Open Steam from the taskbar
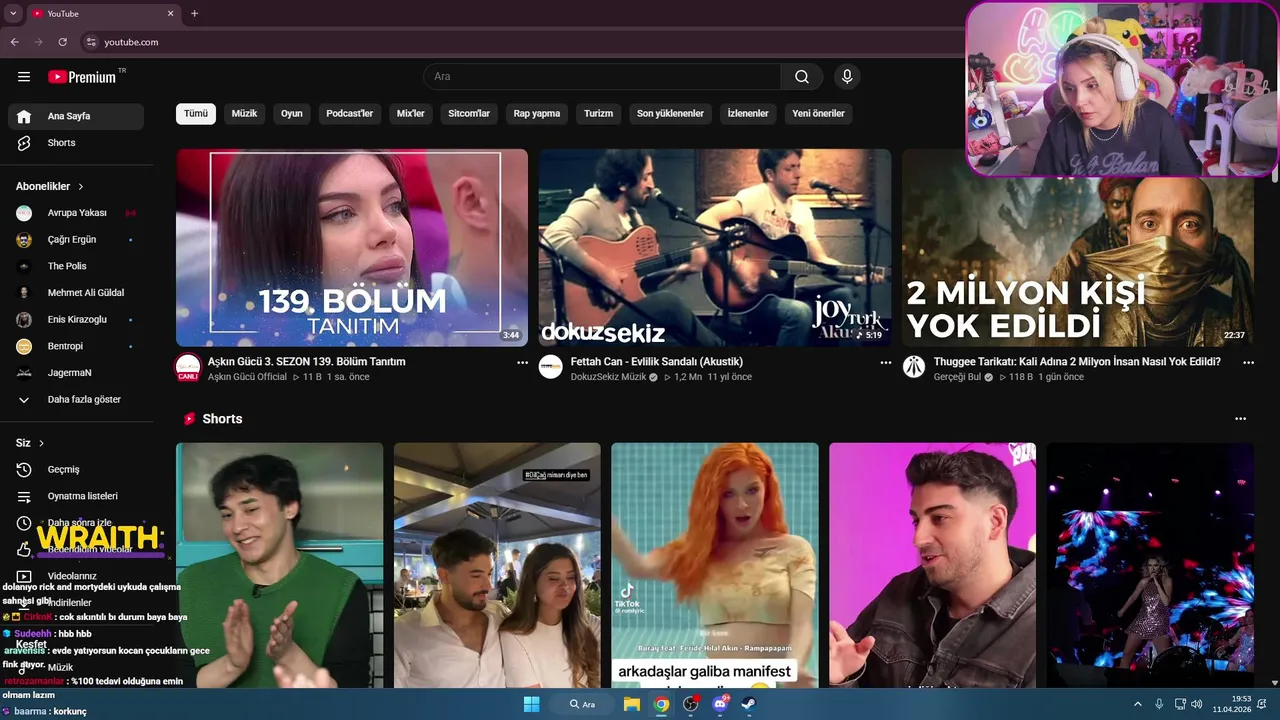The height and width of the screenshot is (720, 1280). tap(748, 704)
